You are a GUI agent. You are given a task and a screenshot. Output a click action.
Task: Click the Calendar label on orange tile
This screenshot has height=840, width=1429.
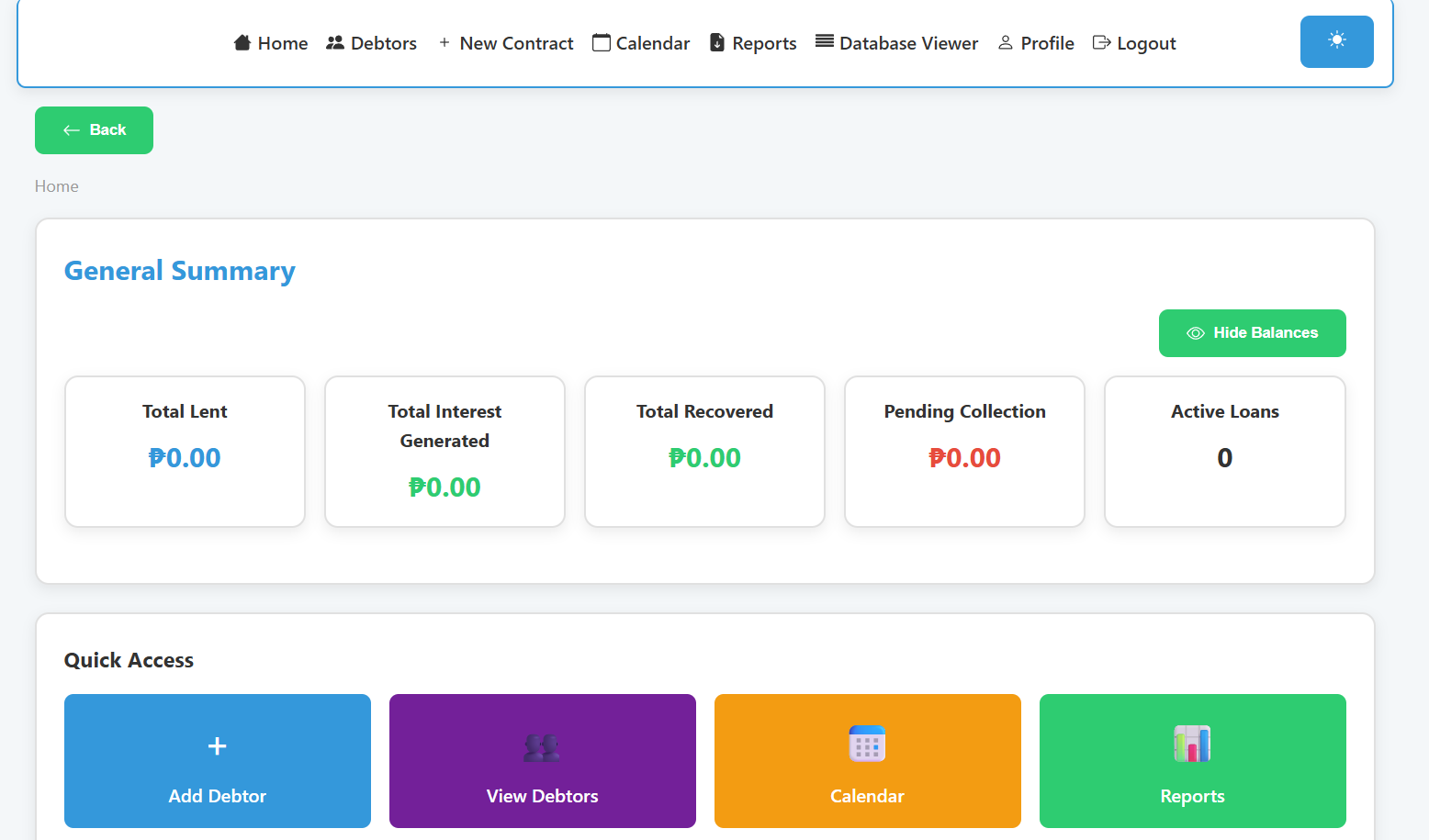click(867, 796)
